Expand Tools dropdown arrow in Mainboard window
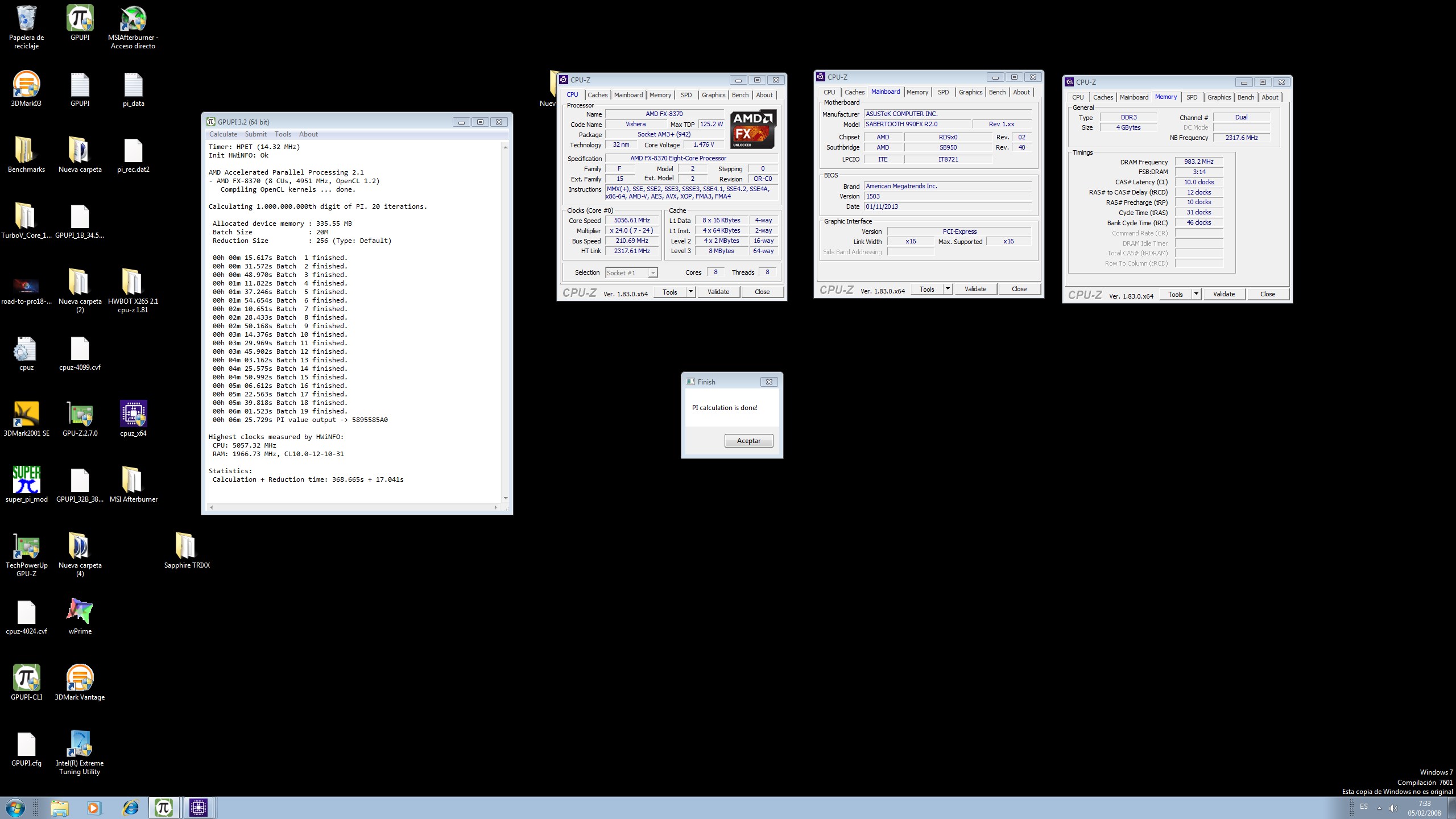This screenshot has width=1456, height=819. pos(948,289)
